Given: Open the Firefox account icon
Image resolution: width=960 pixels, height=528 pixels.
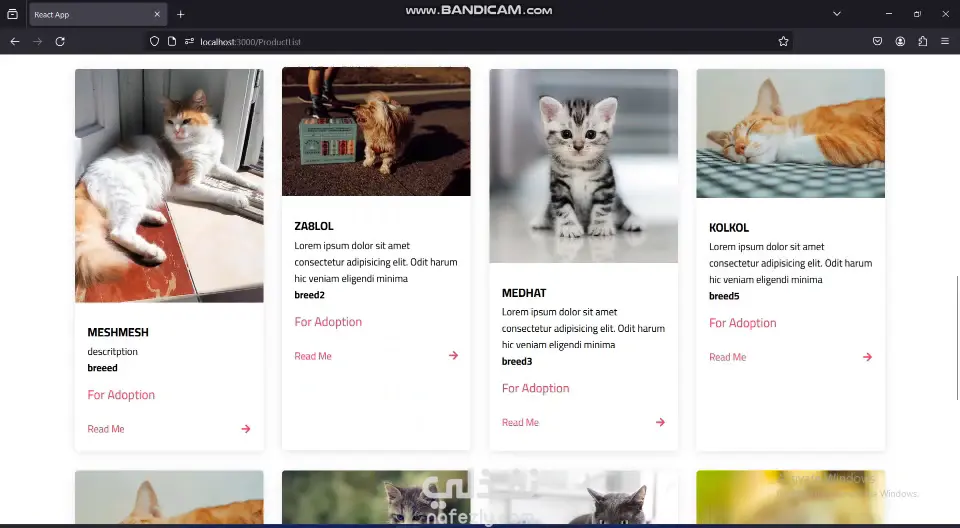Looking at the screenshot, I should [900, 42].
